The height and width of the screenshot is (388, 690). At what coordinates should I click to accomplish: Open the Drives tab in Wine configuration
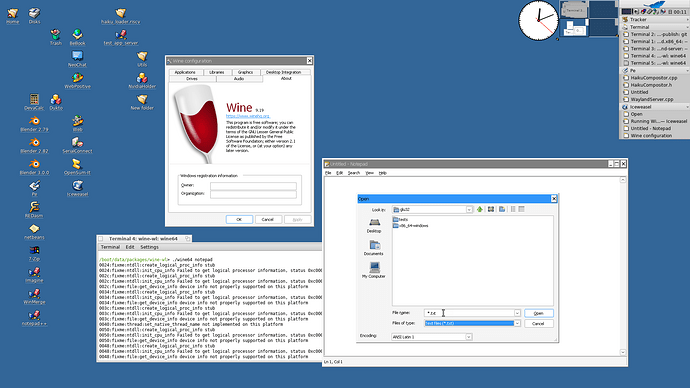coord(192,79)
